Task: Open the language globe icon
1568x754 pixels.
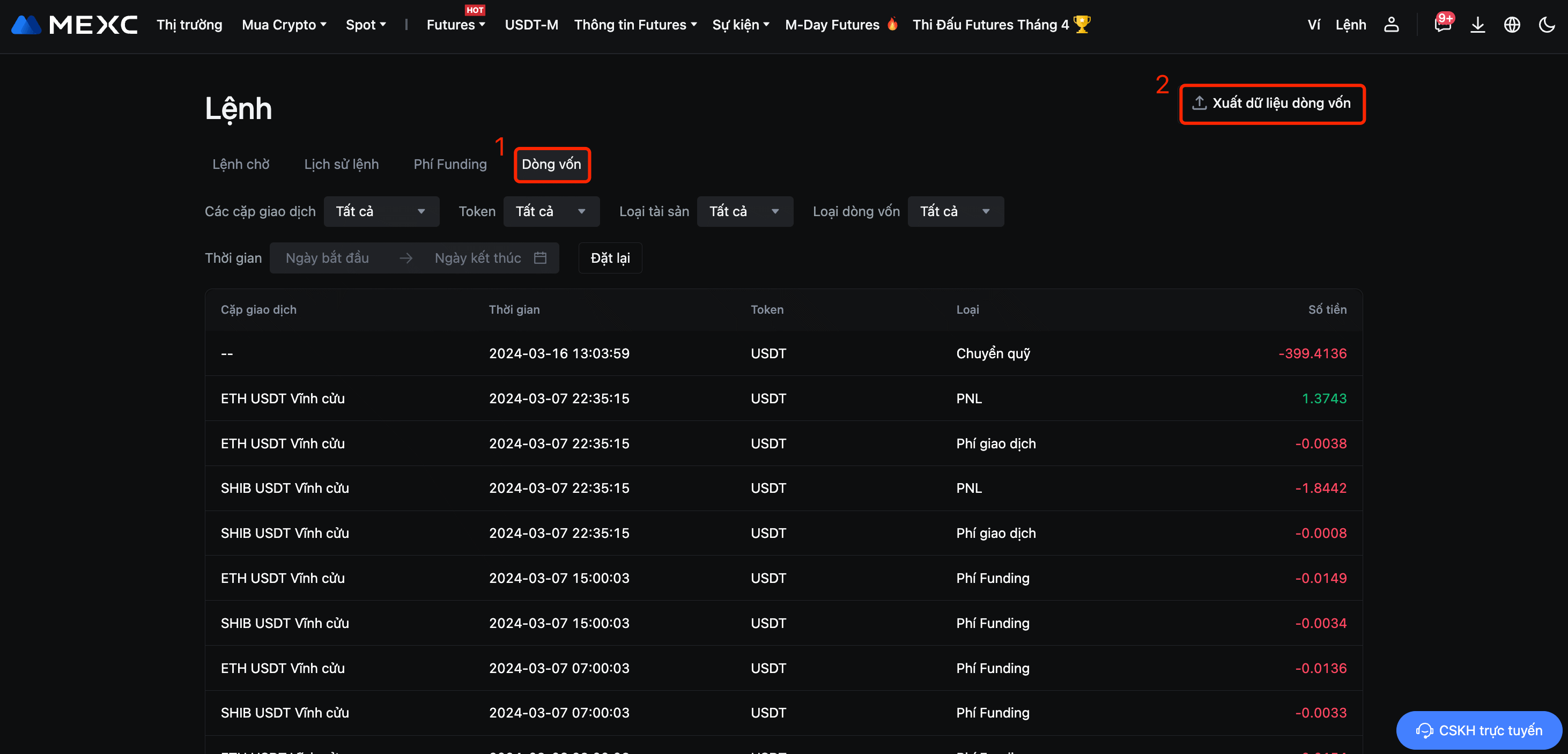Action: (1512, 25)
